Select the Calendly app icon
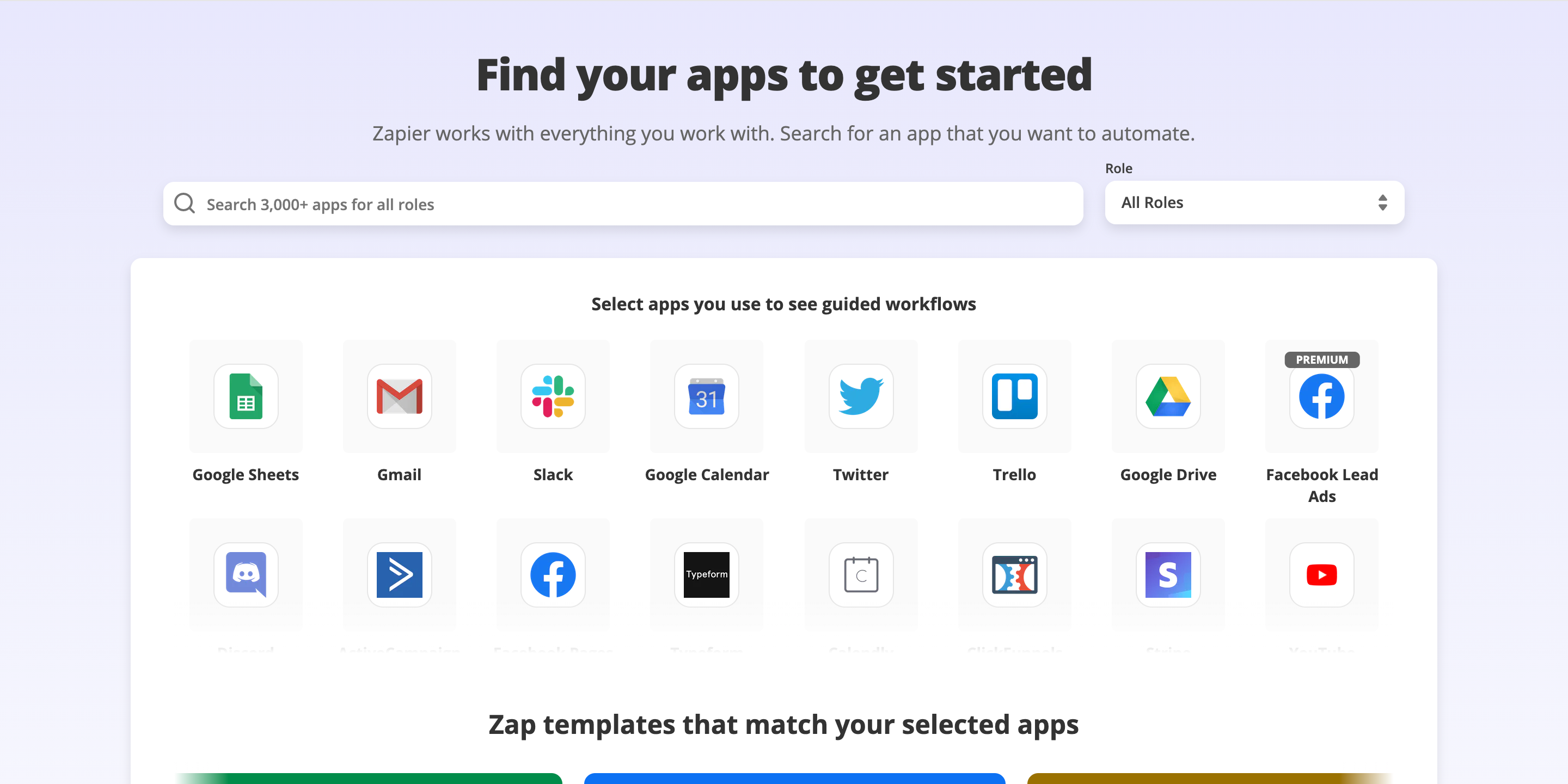 (x=860, y=575)
